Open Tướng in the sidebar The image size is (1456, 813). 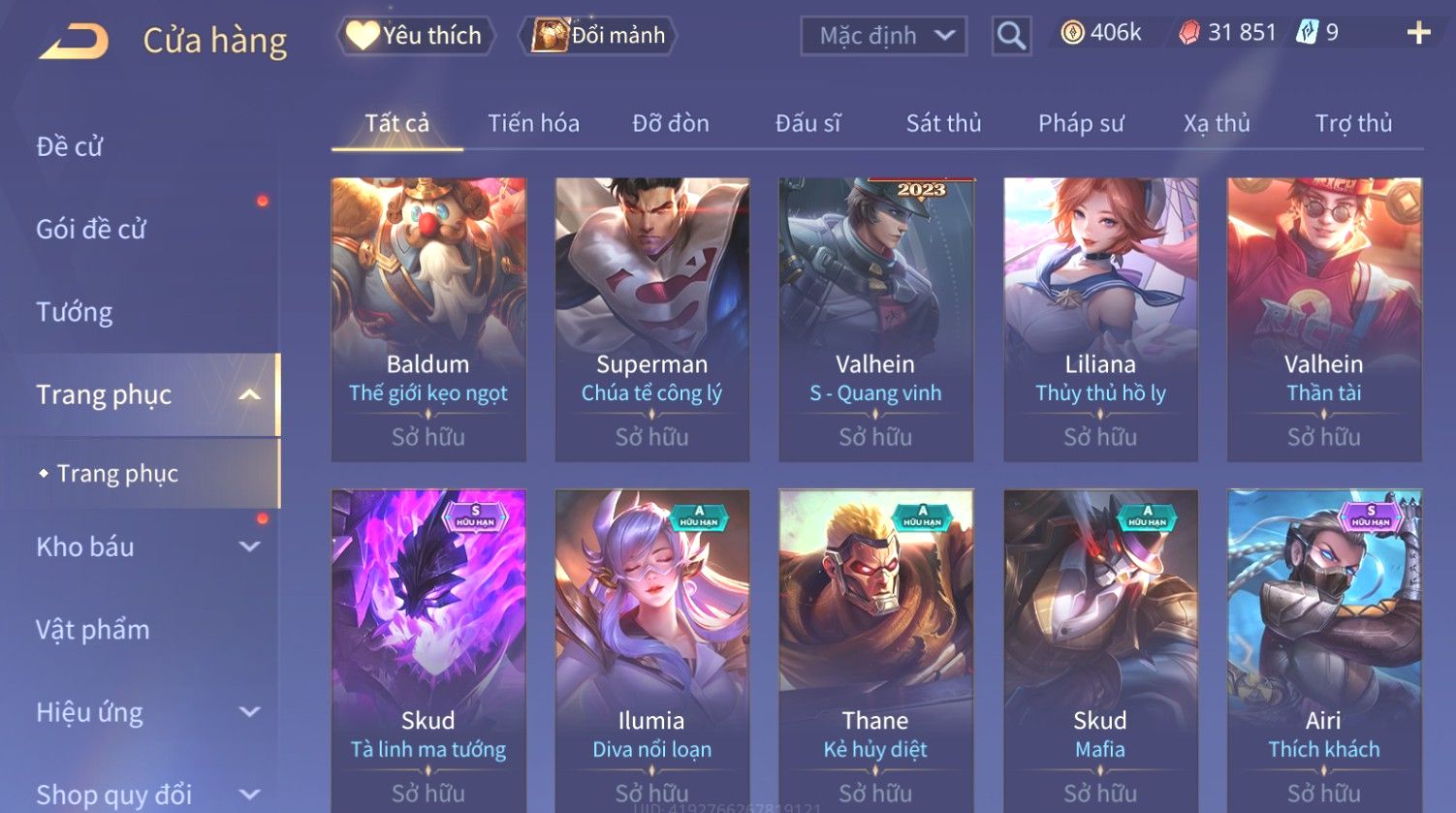[75, 312]
